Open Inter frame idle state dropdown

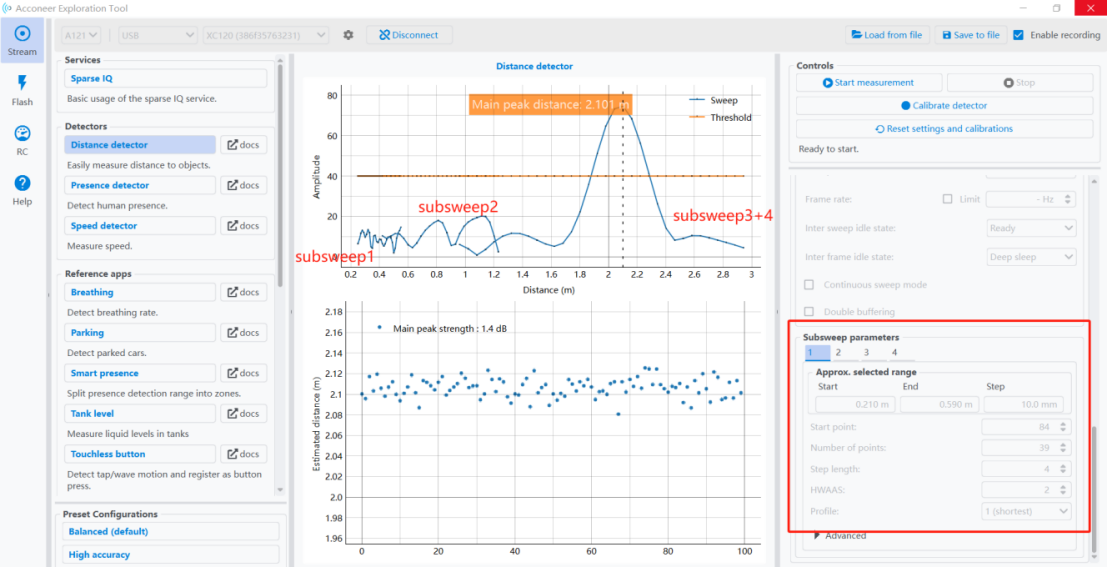tap(1030, 257)
